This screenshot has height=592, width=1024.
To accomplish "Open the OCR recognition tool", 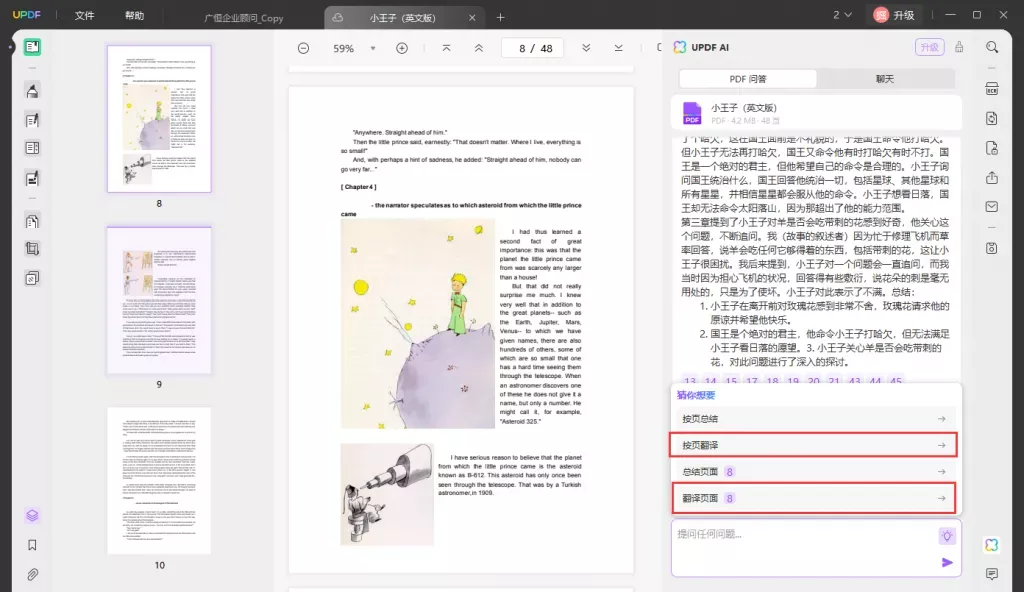I will point(991,90).
